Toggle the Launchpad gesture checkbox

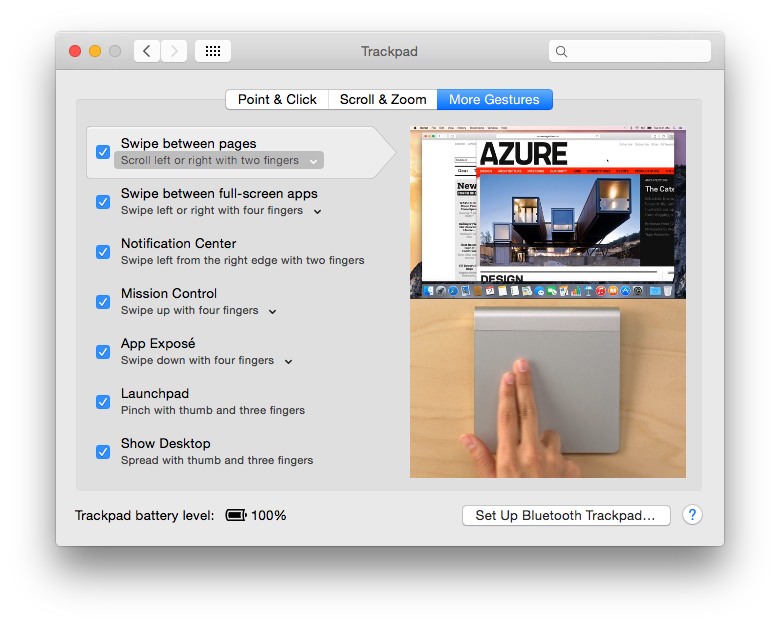point(103,402)
